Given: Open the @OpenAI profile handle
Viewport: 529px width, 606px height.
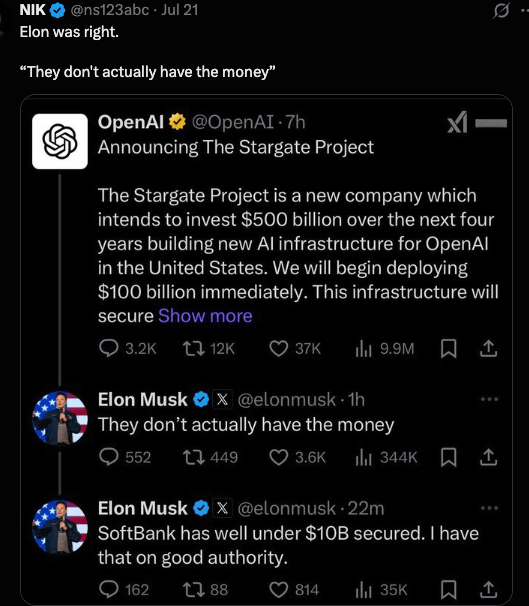Looking at the screenshot, I should click(233, 122).
